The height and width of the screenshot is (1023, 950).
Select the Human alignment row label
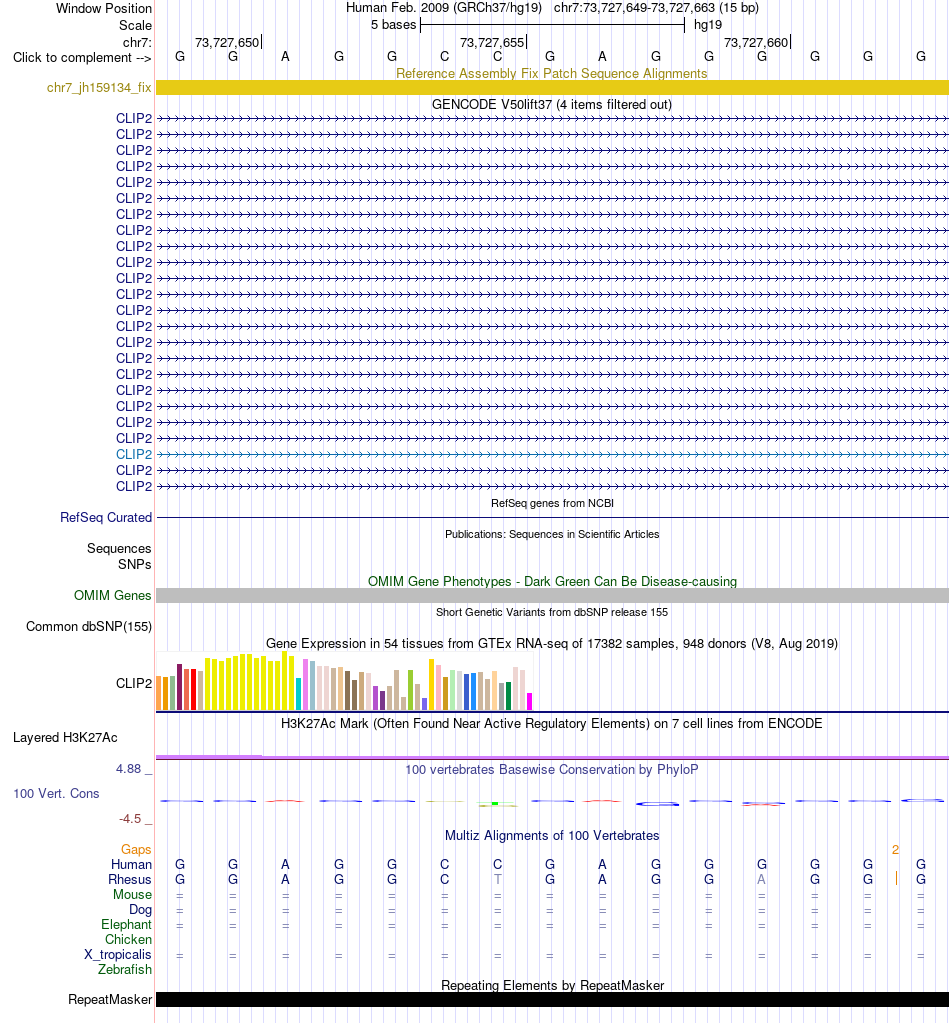(x=131, y=864)
